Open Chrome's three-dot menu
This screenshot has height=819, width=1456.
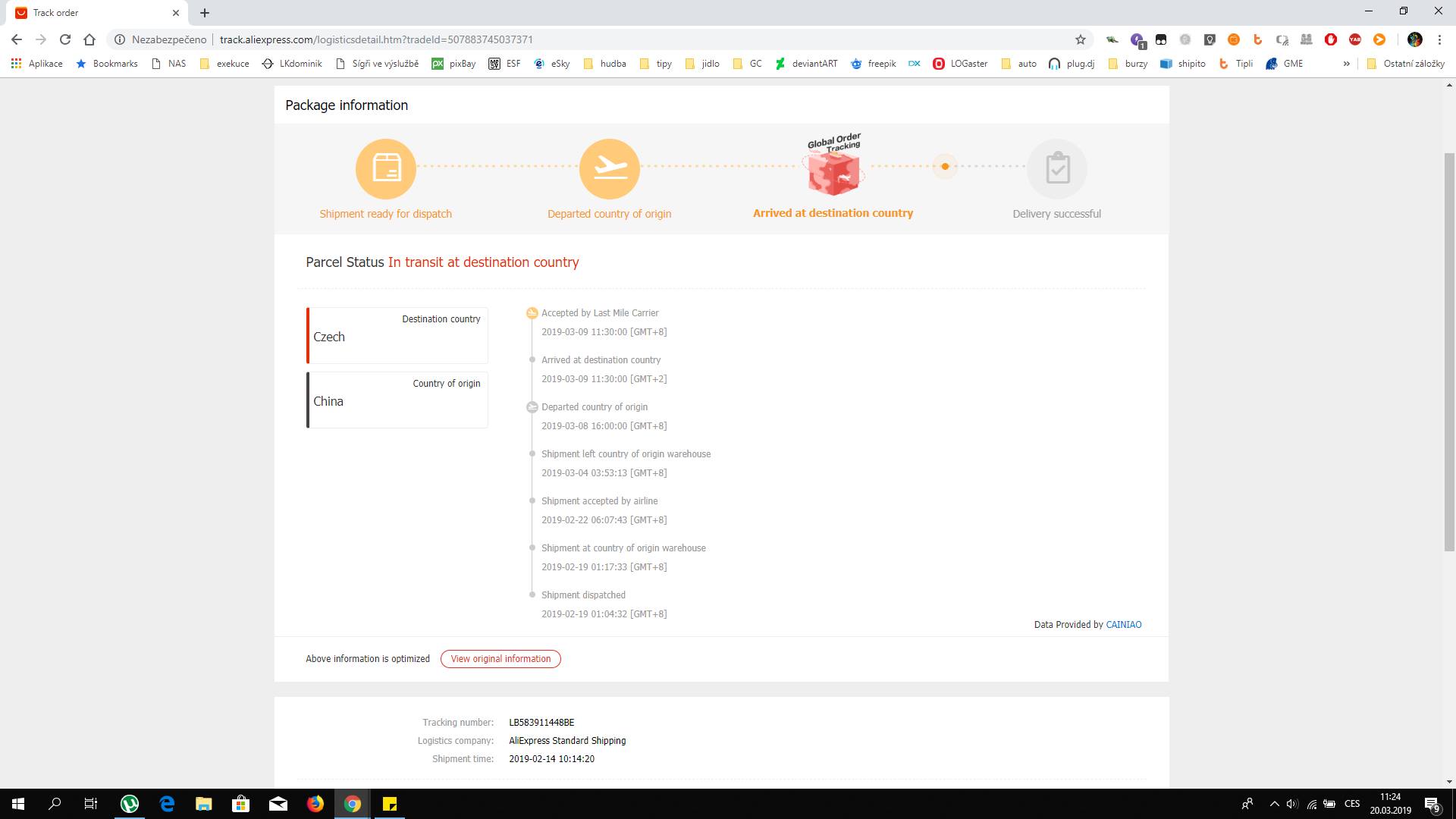[1439, 39]
